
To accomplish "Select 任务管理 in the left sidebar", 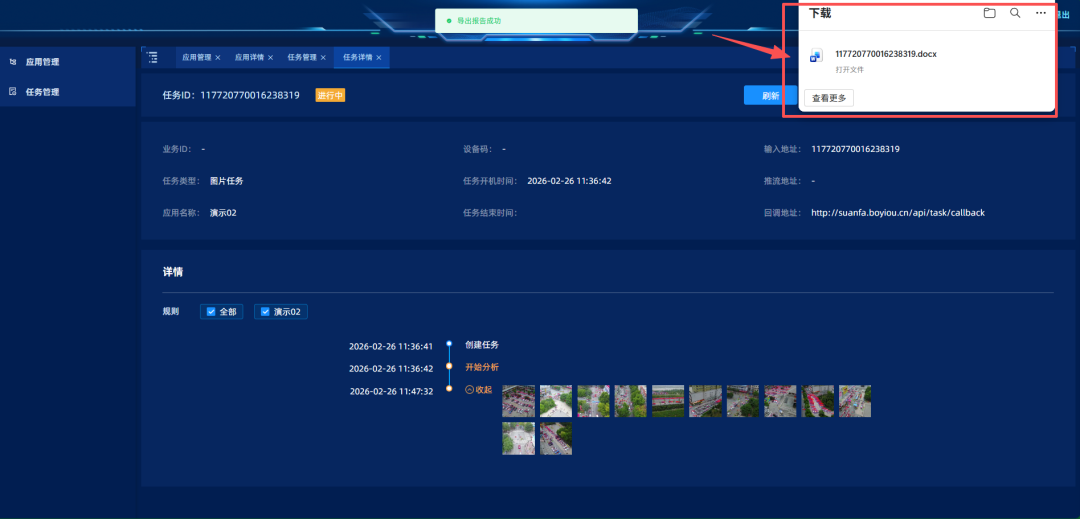I will tap(42, 92).
